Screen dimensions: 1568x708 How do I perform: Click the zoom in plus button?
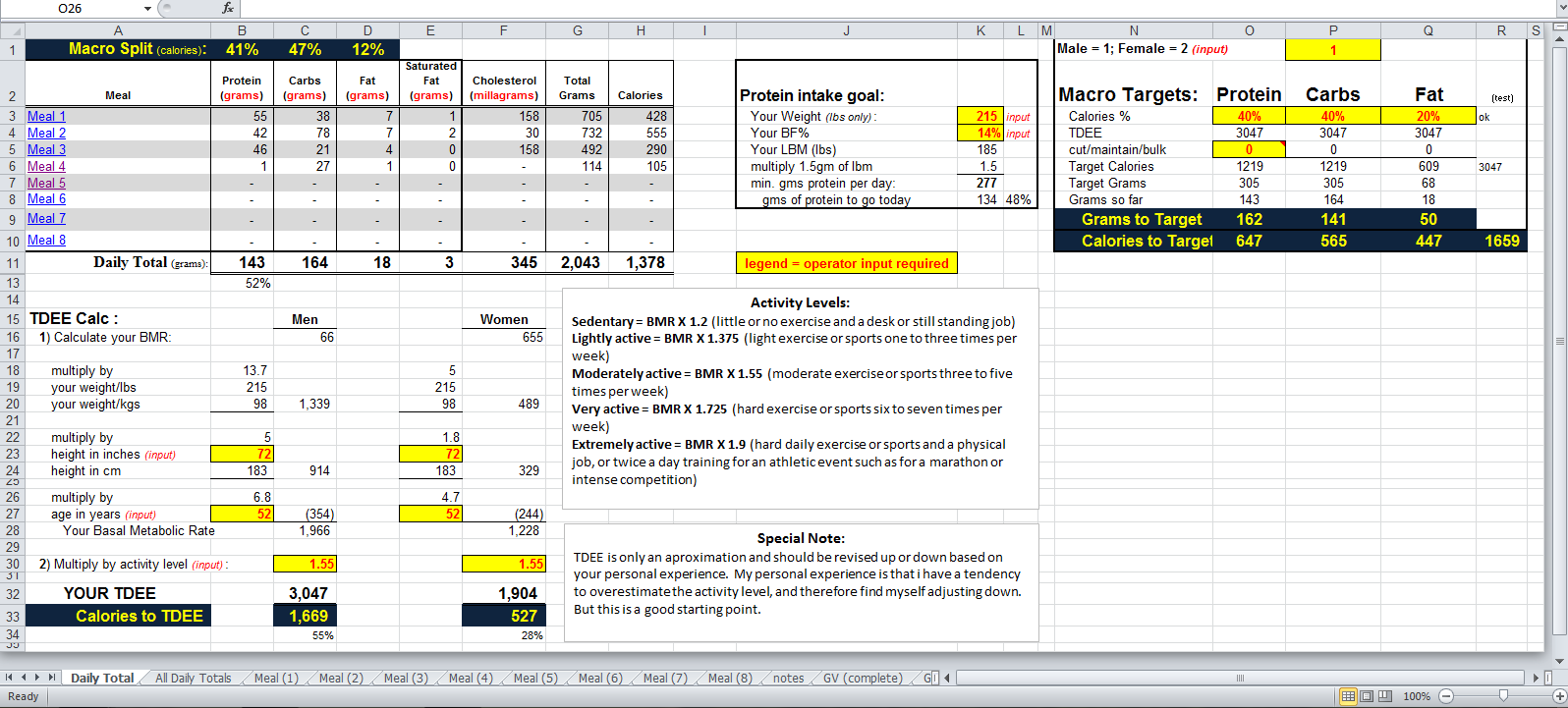pos(1560,696)
